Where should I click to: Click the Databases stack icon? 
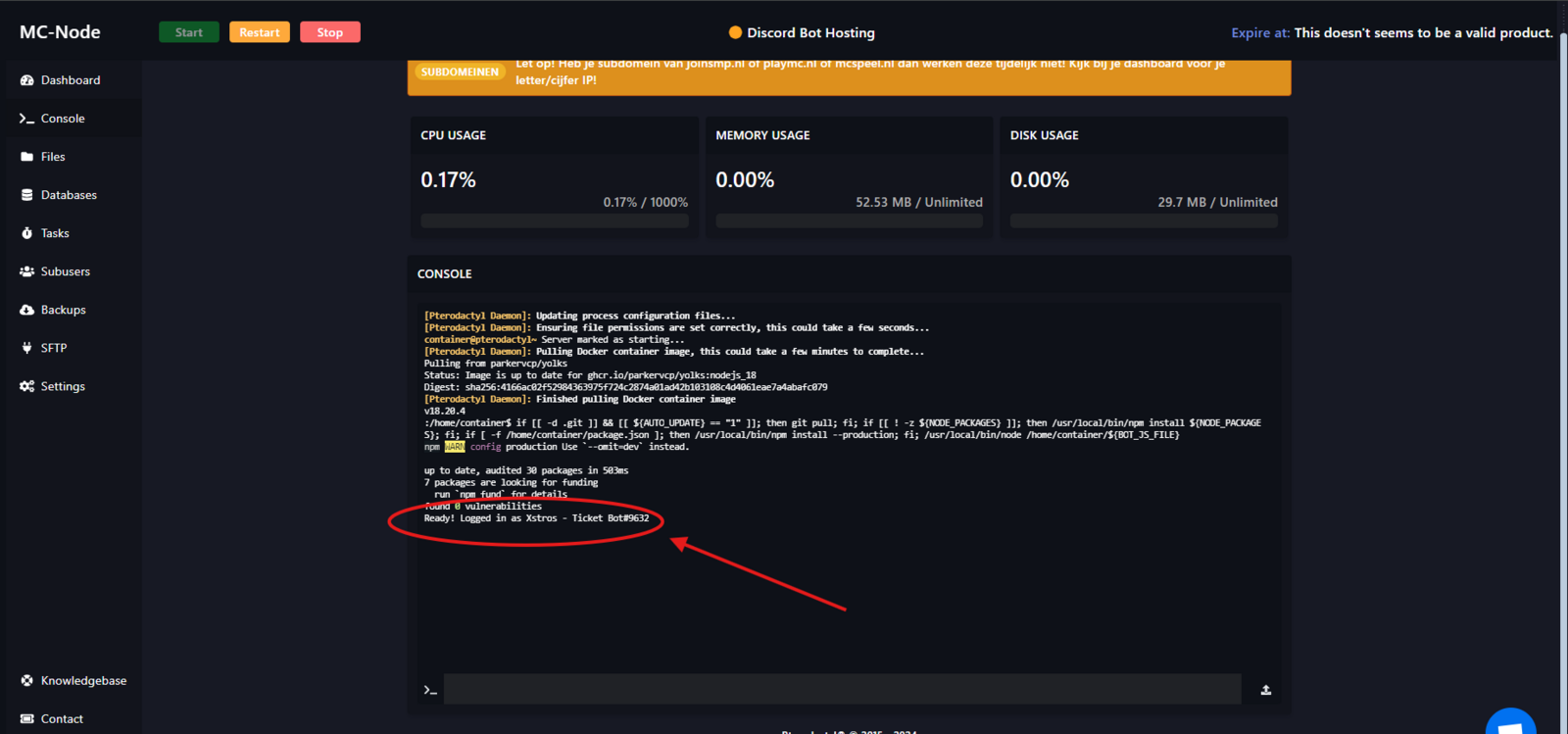pos(26,195)
